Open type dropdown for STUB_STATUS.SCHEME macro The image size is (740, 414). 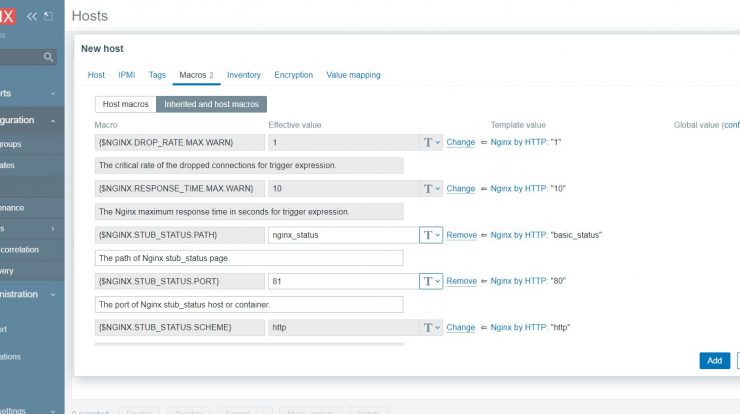pos(431,327)
